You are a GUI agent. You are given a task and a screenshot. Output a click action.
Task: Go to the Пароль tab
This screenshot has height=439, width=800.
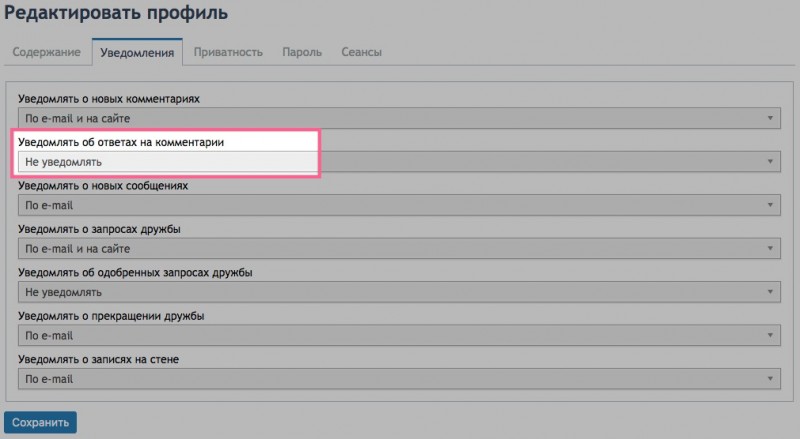[x=302, y=52]
